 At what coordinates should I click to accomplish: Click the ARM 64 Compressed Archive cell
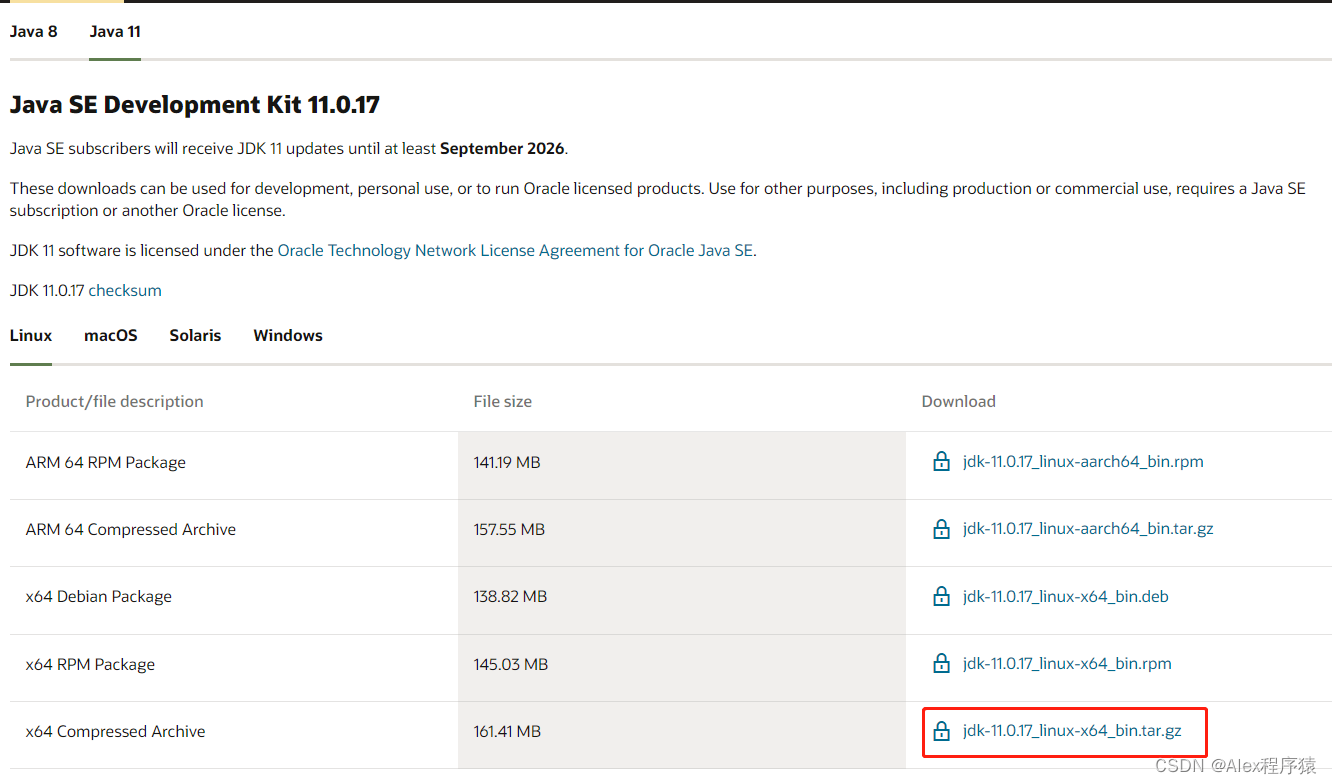(x=131, y=530)
